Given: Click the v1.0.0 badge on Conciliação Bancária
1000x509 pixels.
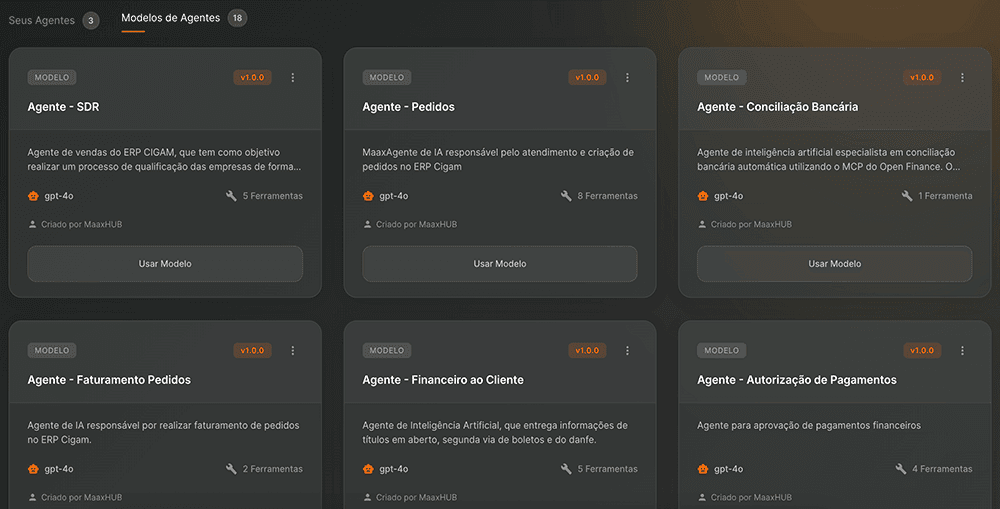Looking at the screenshot, I should [x=922, y=77].
